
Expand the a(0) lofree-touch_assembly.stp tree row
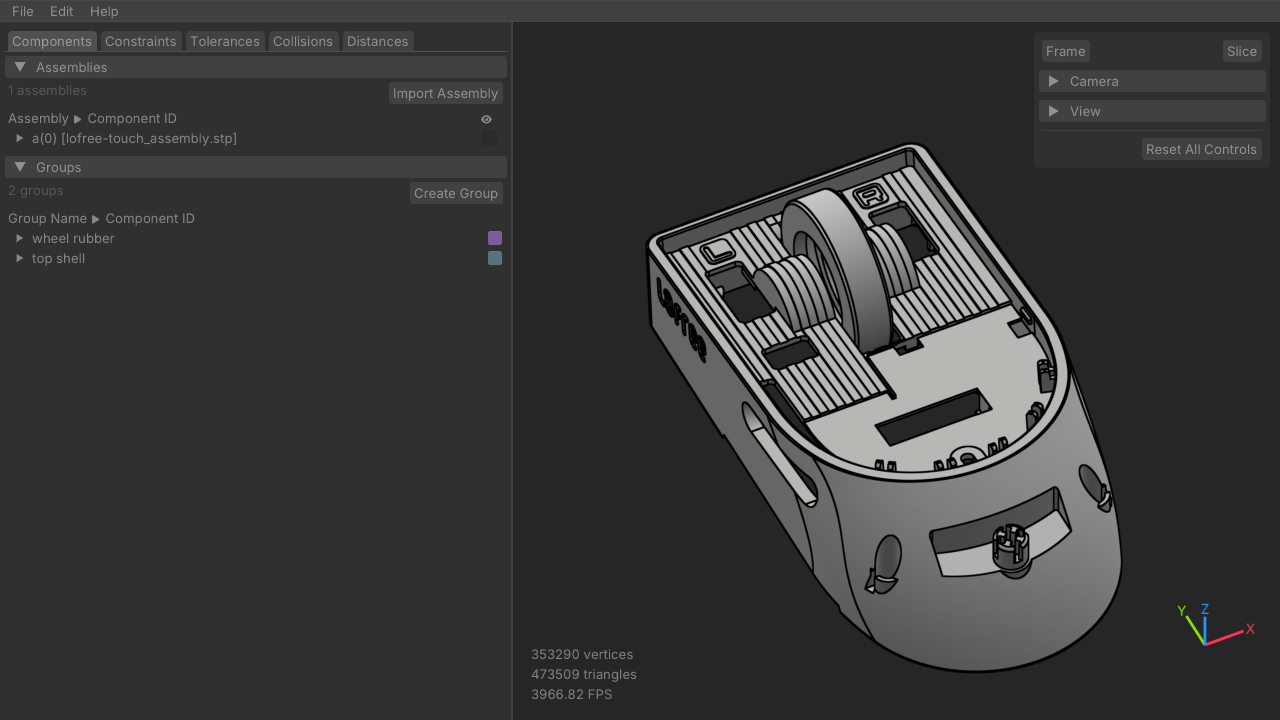19,138
